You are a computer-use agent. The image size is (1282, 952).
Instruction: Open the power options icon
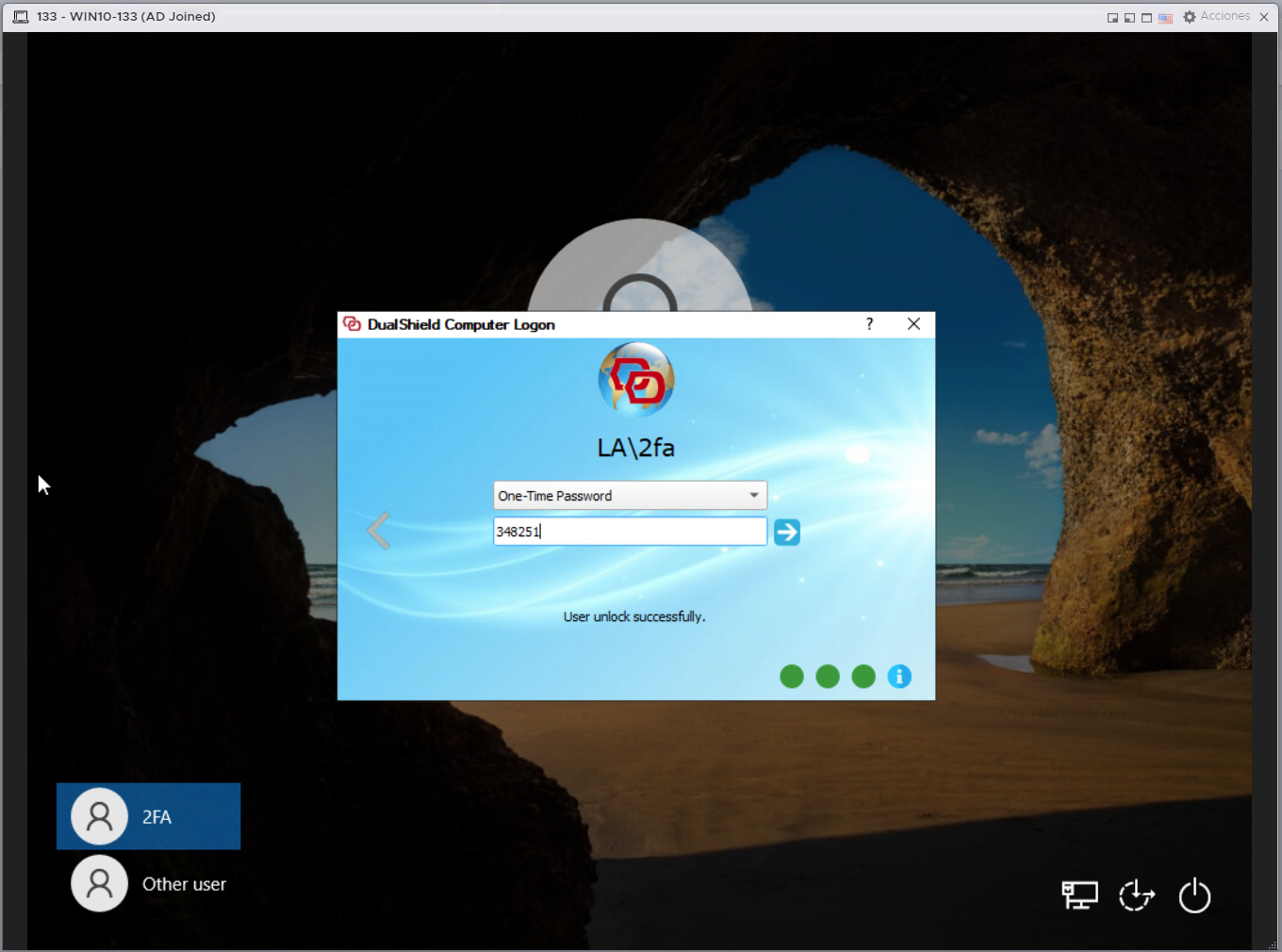[x=1194, y=895]
